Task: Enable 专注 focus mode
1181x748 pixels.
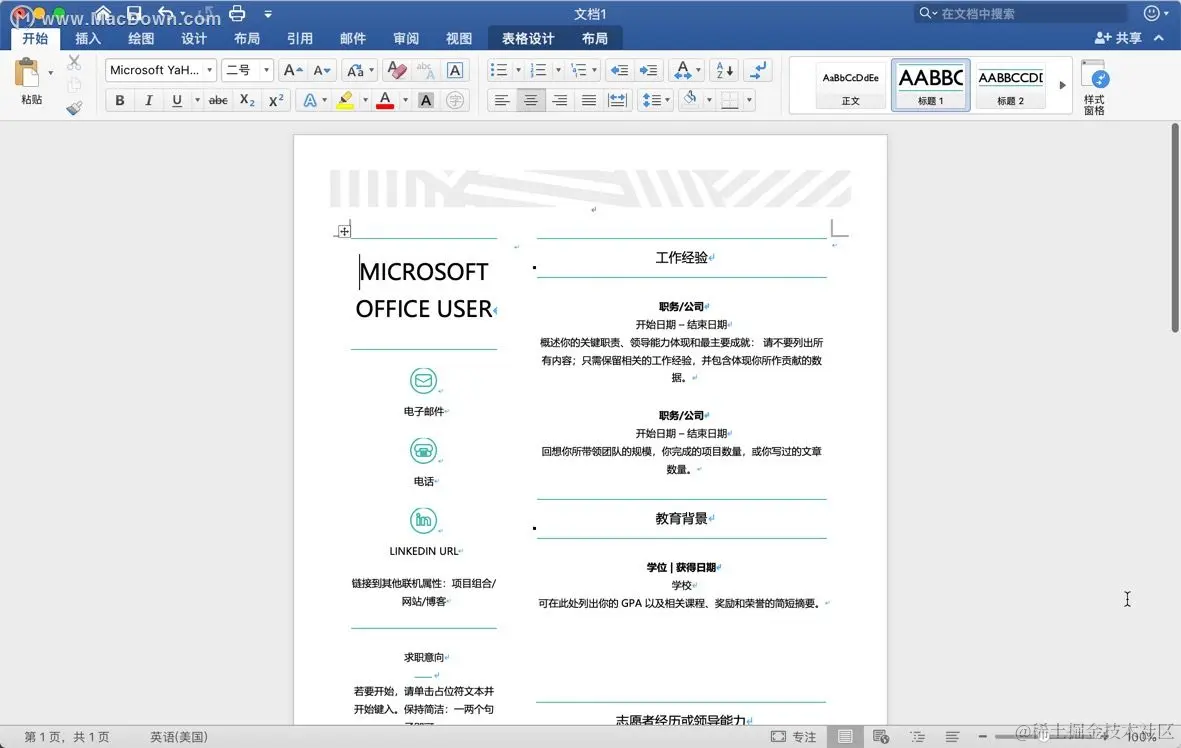Action: click(x=794, y=737)
